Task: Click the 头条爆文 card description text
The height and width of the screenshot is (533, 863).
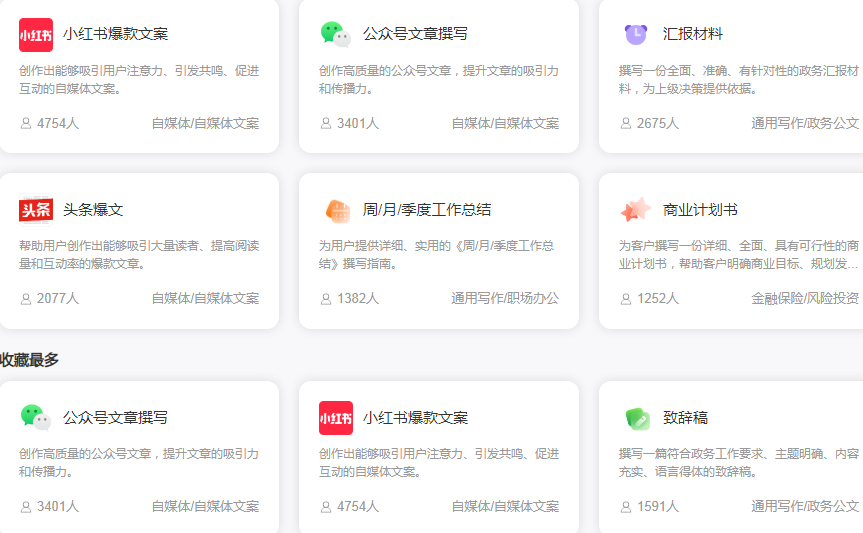Action: (139, 254)
